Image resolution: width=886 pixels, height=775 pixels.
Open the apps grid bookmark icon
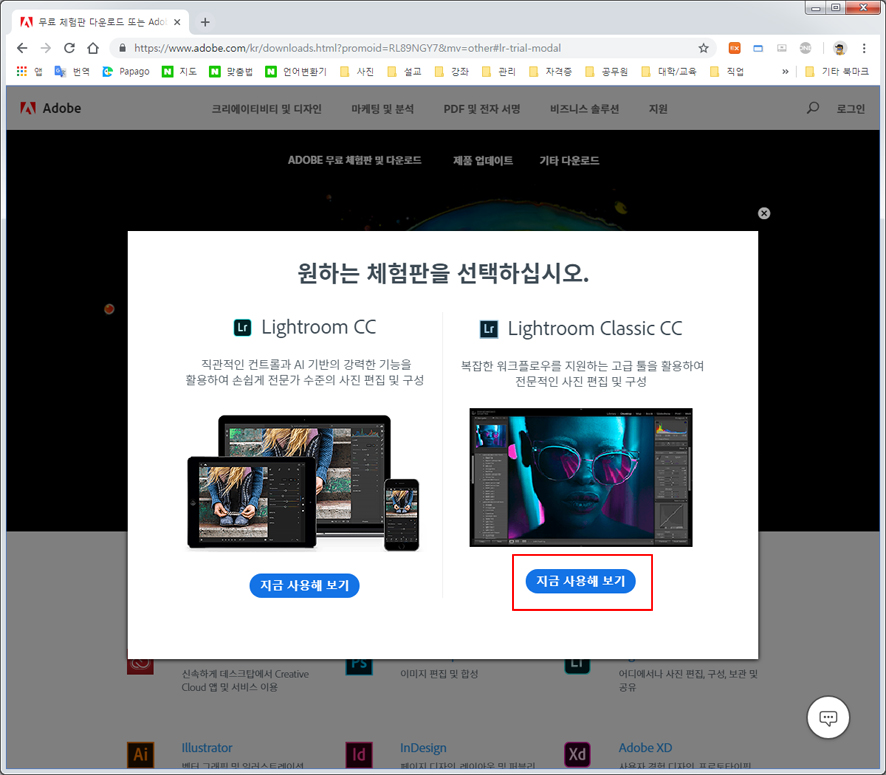(21, 71)
